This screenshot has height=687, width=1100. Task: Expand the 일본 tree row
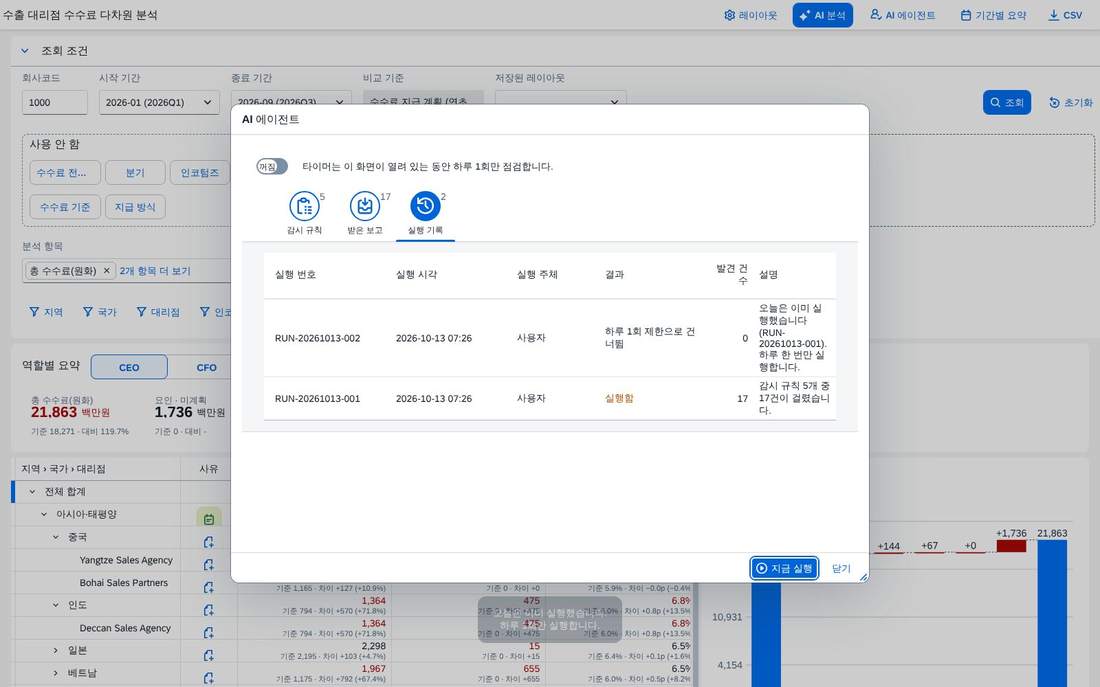[x=56, y=651]
